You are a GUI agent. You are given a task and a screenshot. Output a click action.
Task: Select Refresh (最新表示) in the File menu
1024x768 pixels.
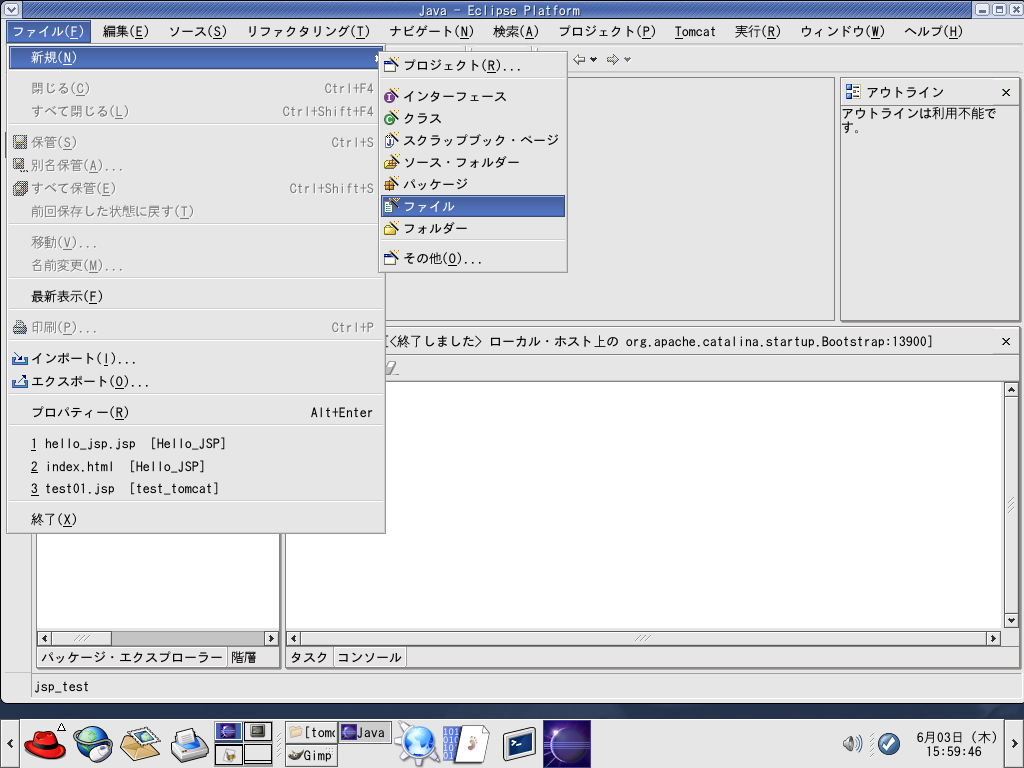point(196,296)
